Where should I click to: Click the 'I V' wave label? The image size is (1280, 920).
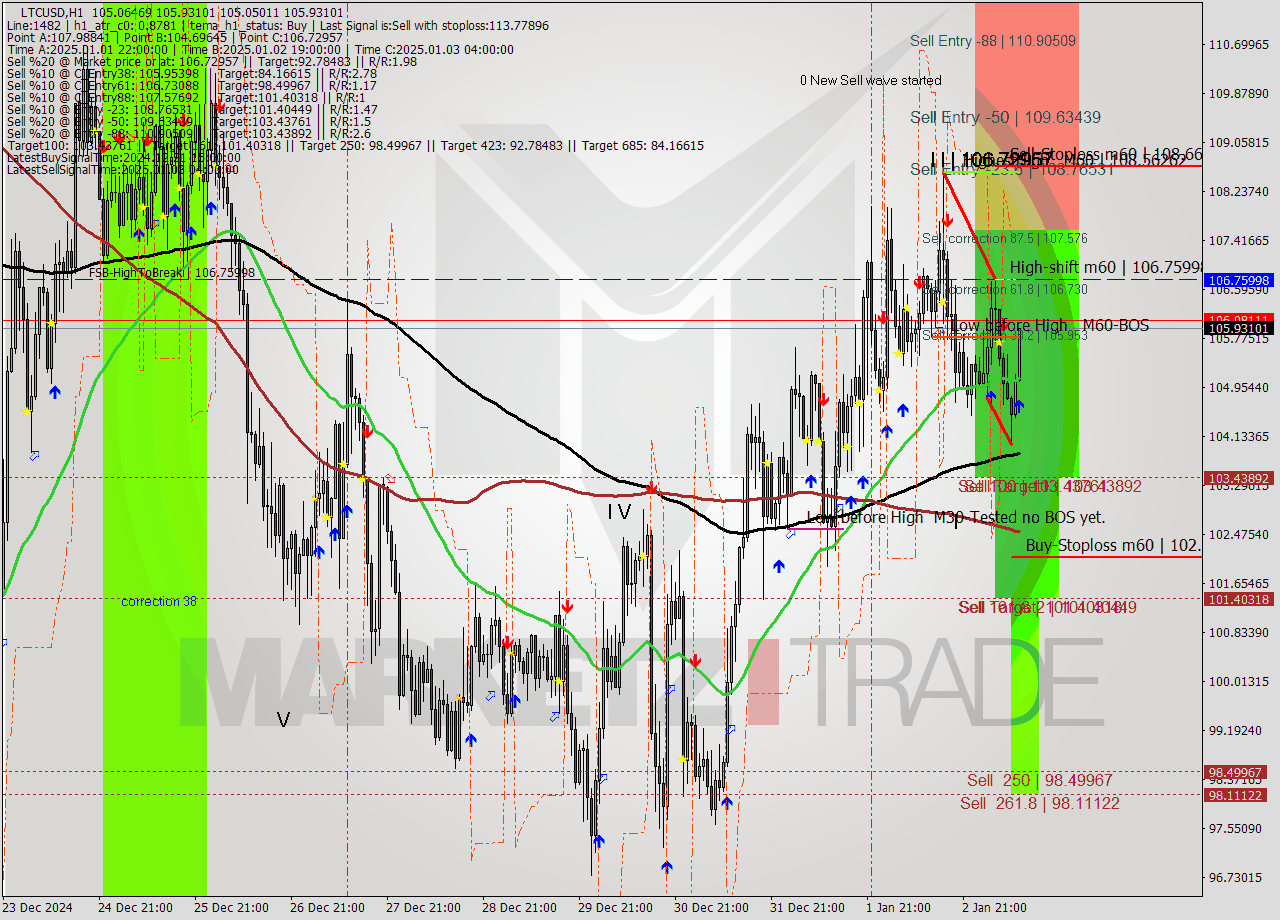pos(619,511)
